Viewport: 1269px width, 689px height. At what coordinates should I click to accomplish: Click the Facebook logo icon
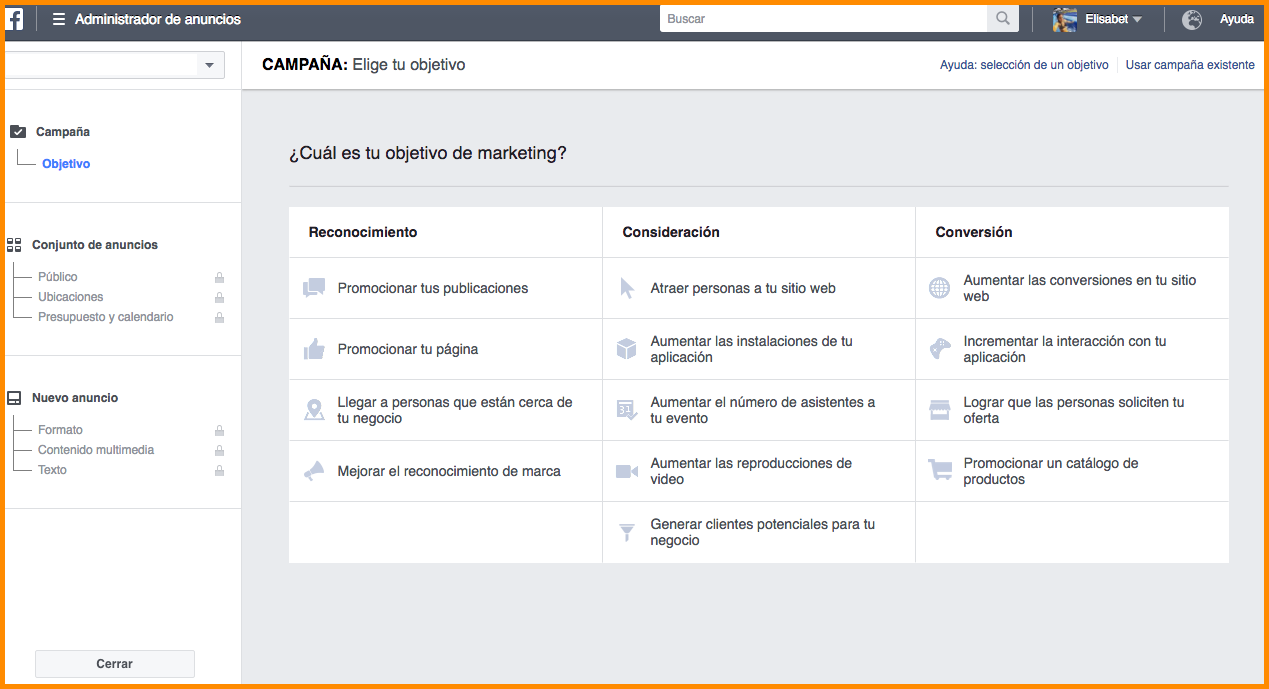(x=15, y=19)
